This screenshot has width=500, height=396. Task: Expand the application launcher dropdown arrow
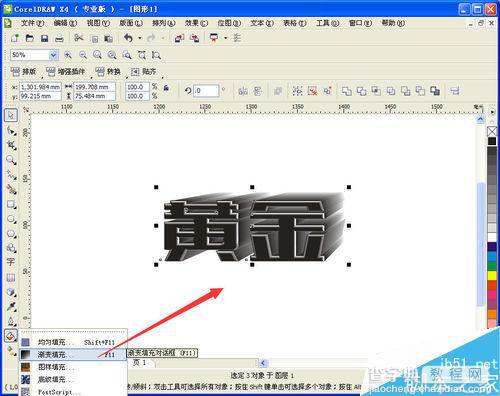pos(226,38)
